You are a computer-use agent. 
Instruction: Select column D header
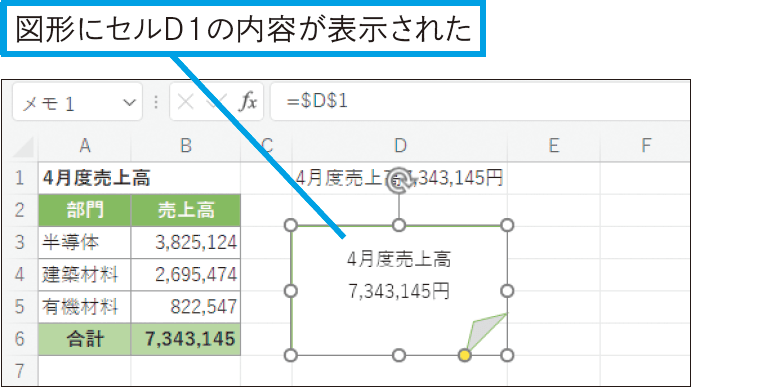(400, 146)
